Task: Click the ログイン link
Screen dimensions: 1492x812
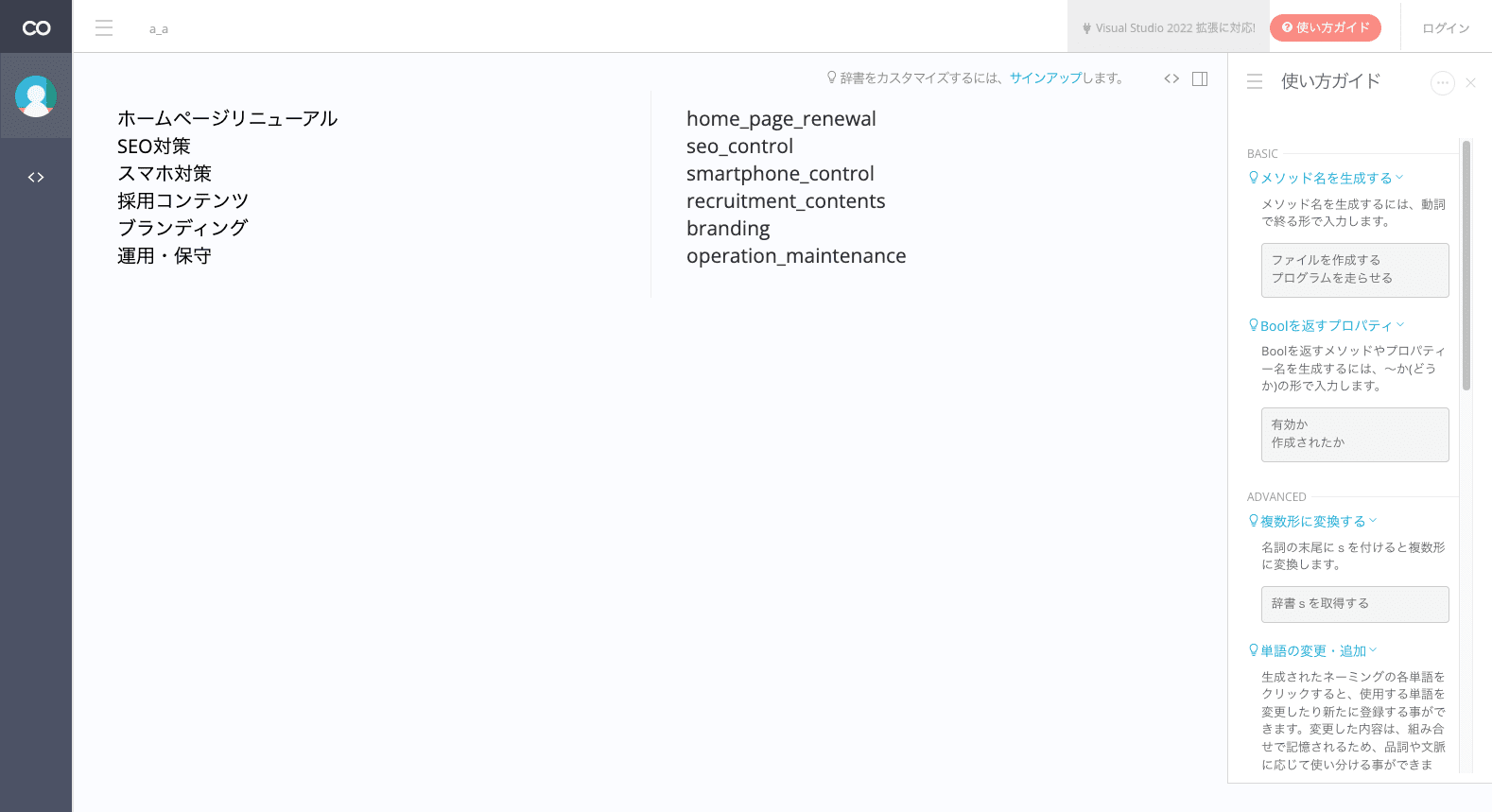Action: (x=1446, y=28)
